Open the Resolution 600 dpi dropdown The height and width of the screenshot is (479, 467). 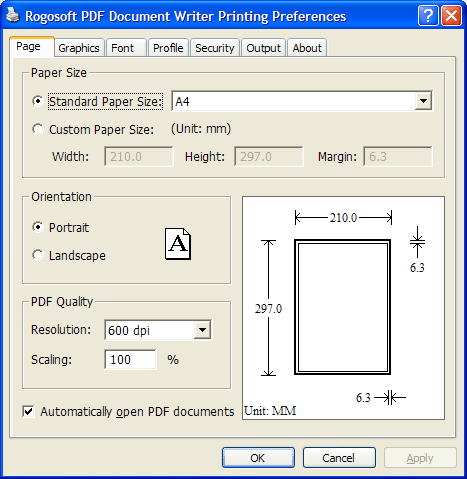coord(202,330)
